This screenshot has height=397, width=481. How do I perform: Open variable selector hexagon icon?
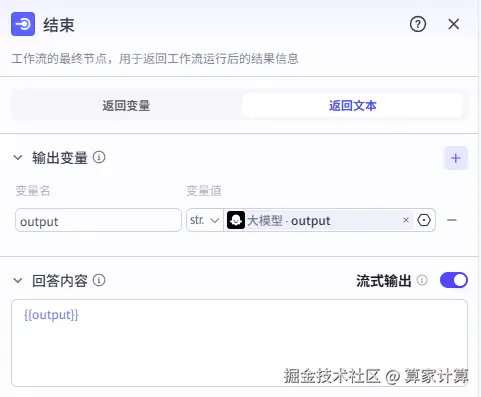pyautogui.click(x=424, y=220)
